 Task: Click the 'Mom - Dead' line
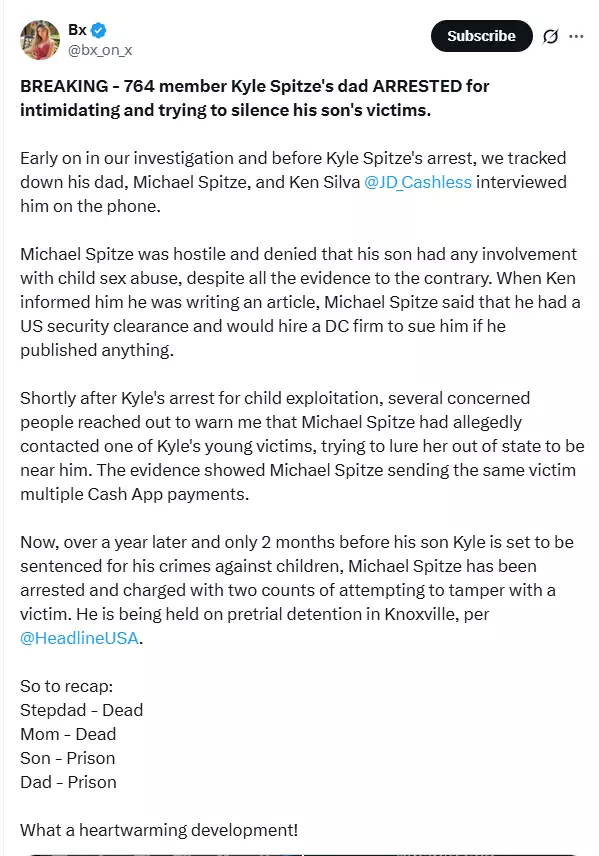coord(68,734)
